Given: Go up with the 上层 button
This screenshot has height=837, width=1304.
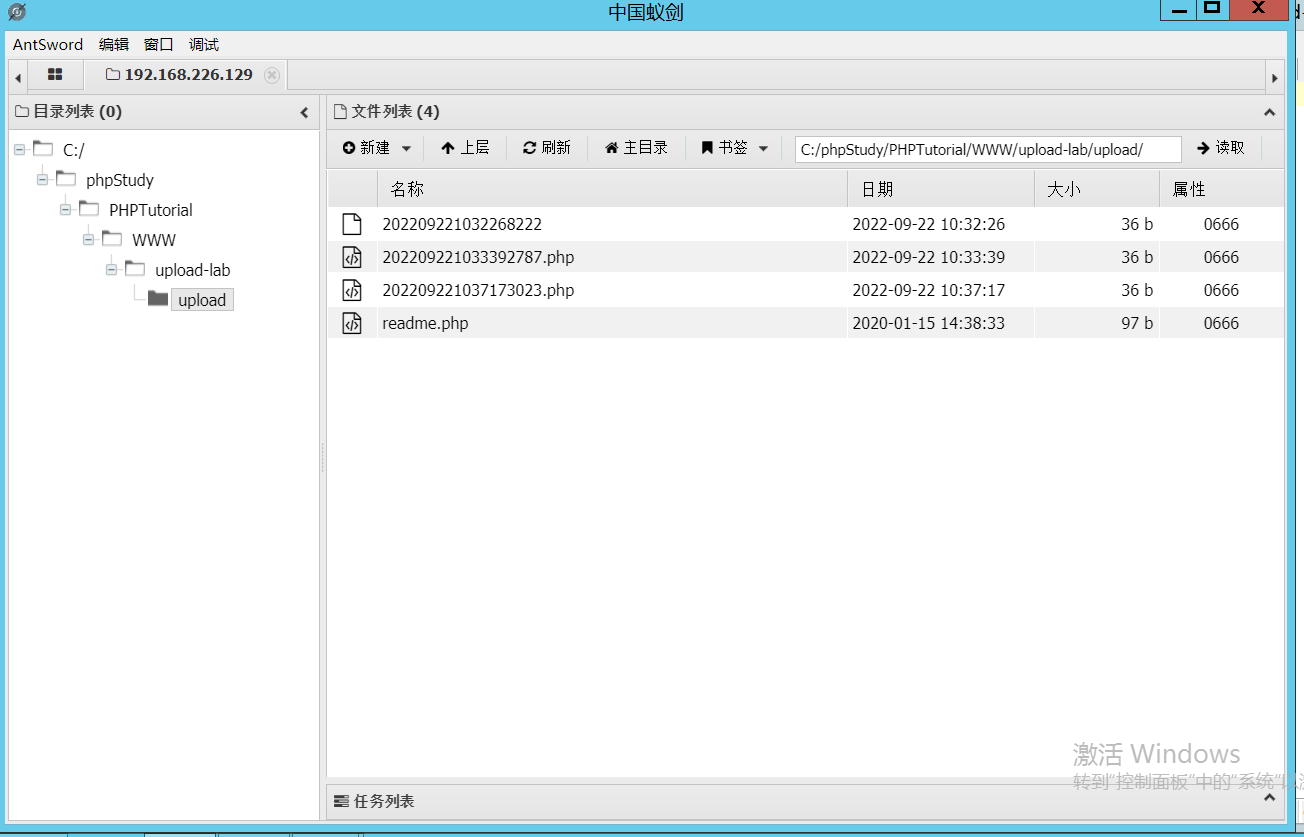Looking at the screenshot, I should coord(465,148).
